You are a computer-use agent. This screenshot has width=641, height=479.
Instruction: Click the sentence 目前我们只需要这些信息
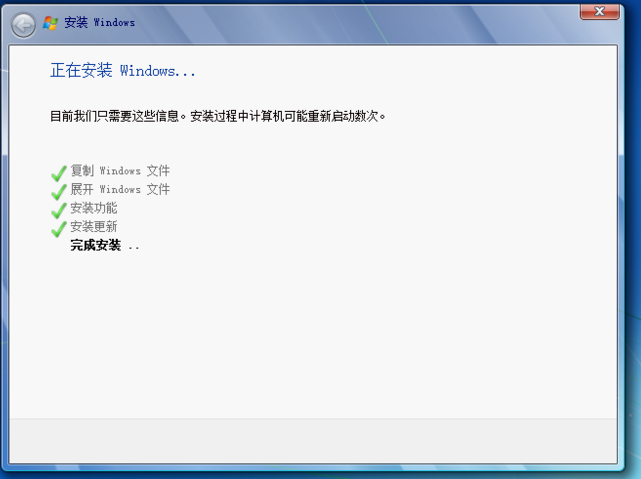[118, 116]
